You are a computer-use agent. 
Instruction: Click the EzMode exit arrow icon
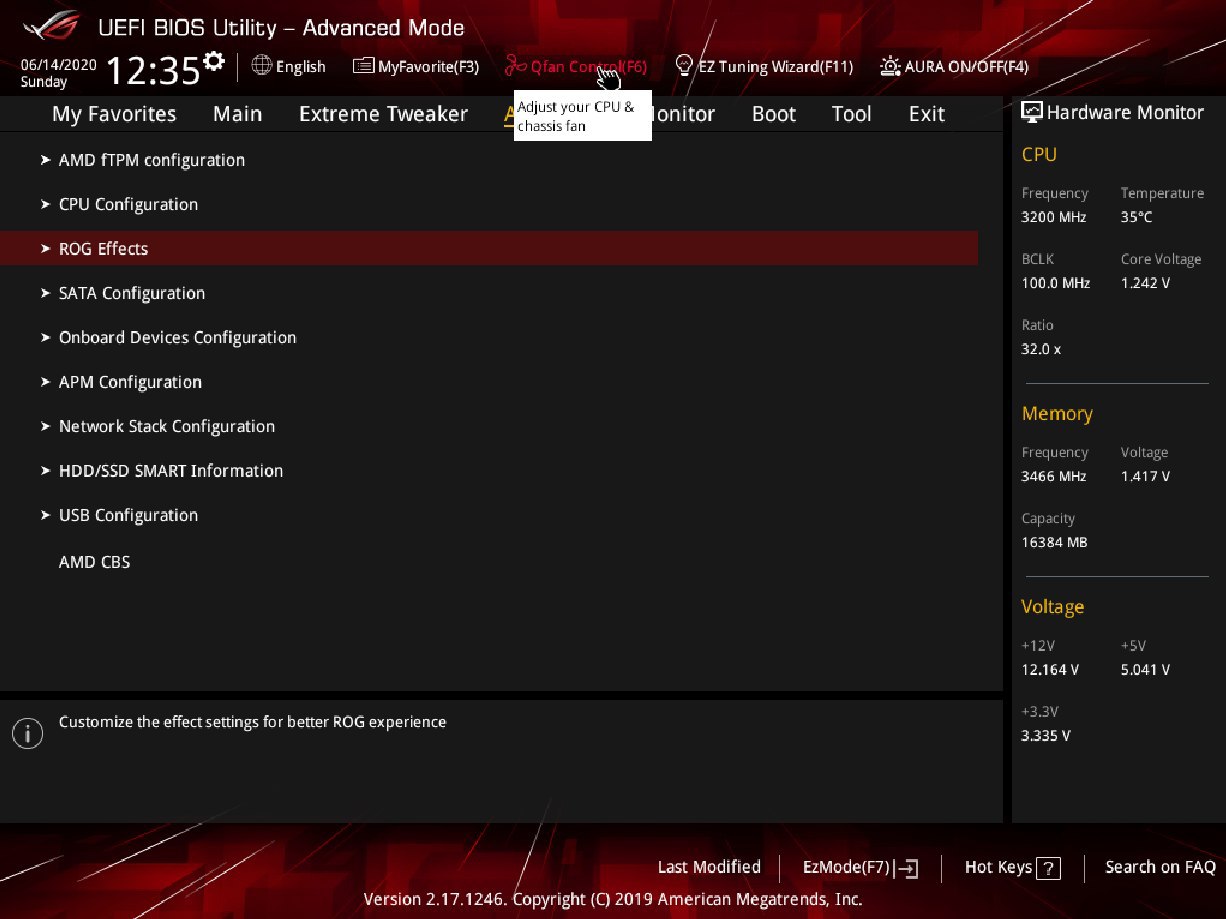[x=908, y=868]
